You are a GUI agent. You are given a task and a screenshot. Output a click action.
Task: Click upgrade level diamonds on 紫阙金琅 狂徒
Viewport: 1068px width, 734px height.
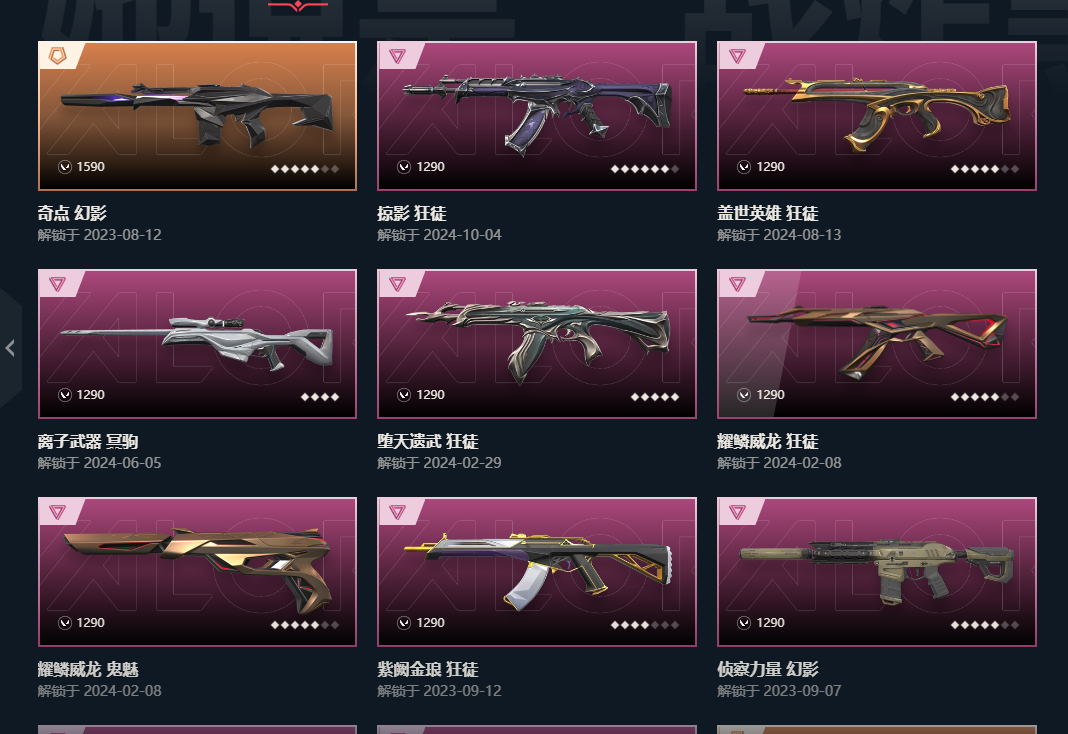[644, 625]
